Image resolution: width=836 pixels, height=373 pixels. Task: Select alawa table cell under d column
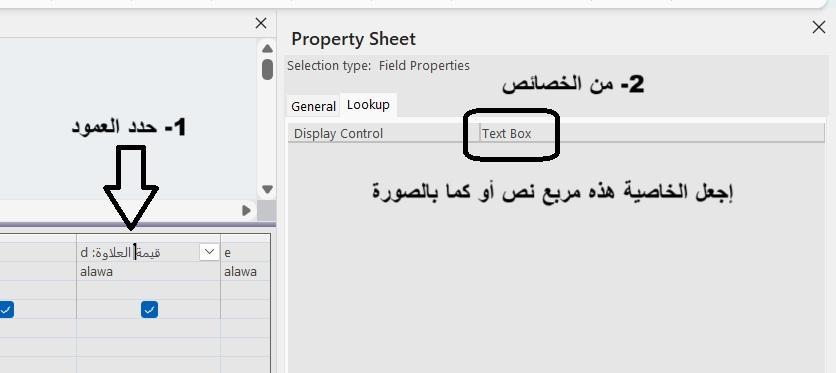[148, 271]
